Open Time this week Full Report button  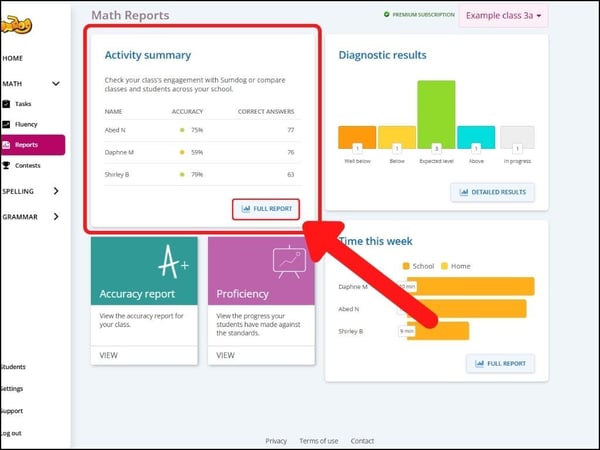[x=500, y=364]
